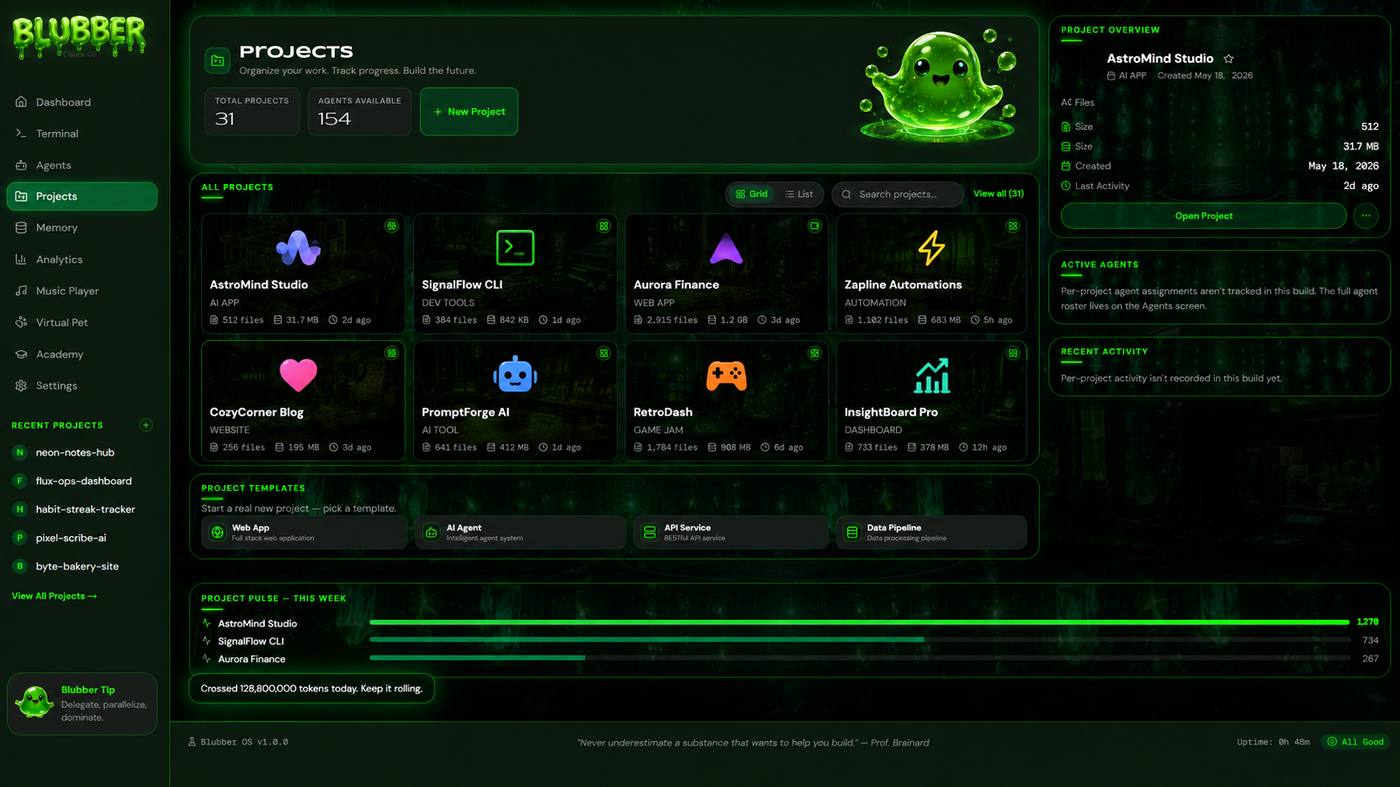Star the AstroMind Studio project
Viewport: 1400px width, 787px height.
[x=1229, y=59]
